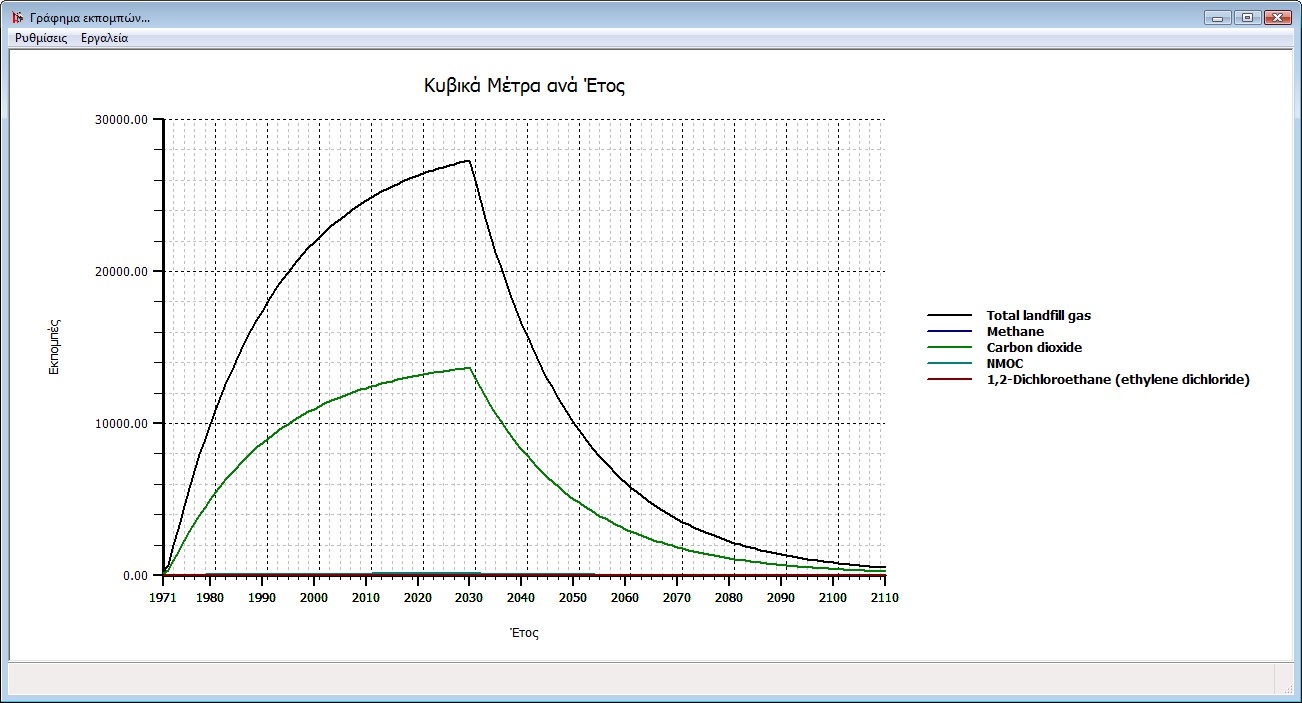Click the blue Methane legend line
Viewport: 1302px width, 703px height.
tap(949, 332)
